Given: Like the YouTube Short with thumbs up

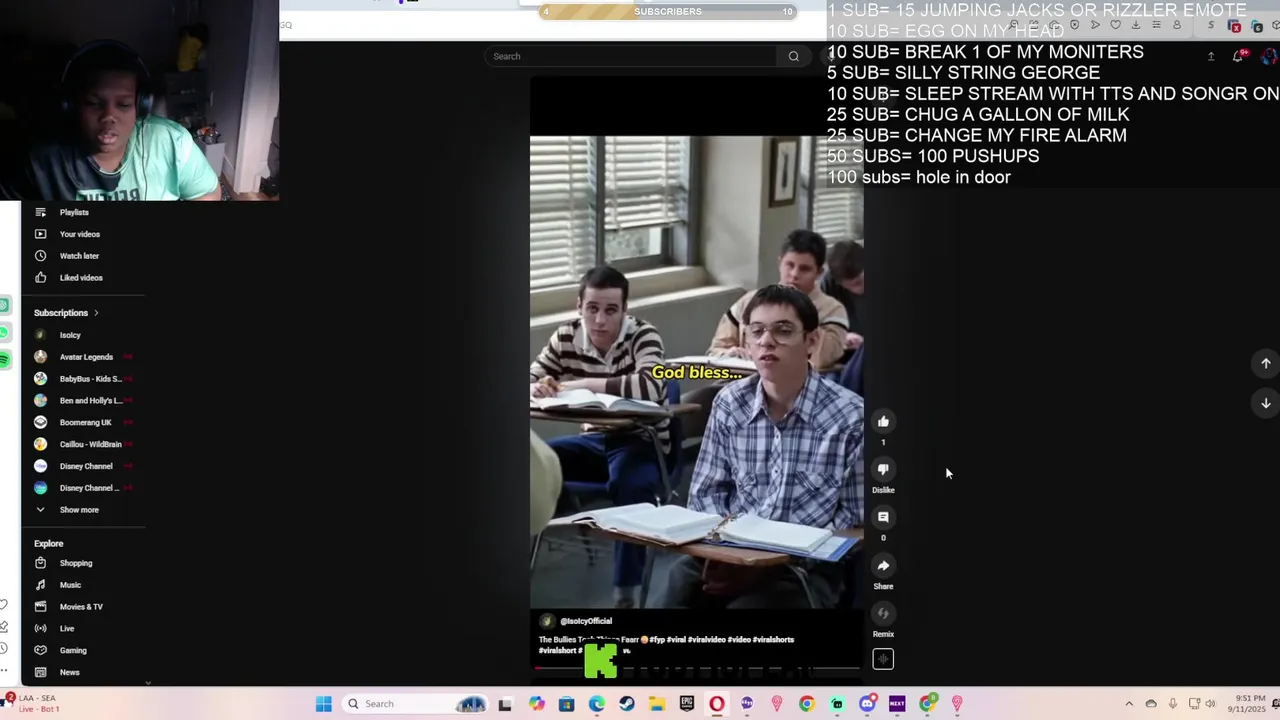Looking at the screenshot, I should coord(883,422).
